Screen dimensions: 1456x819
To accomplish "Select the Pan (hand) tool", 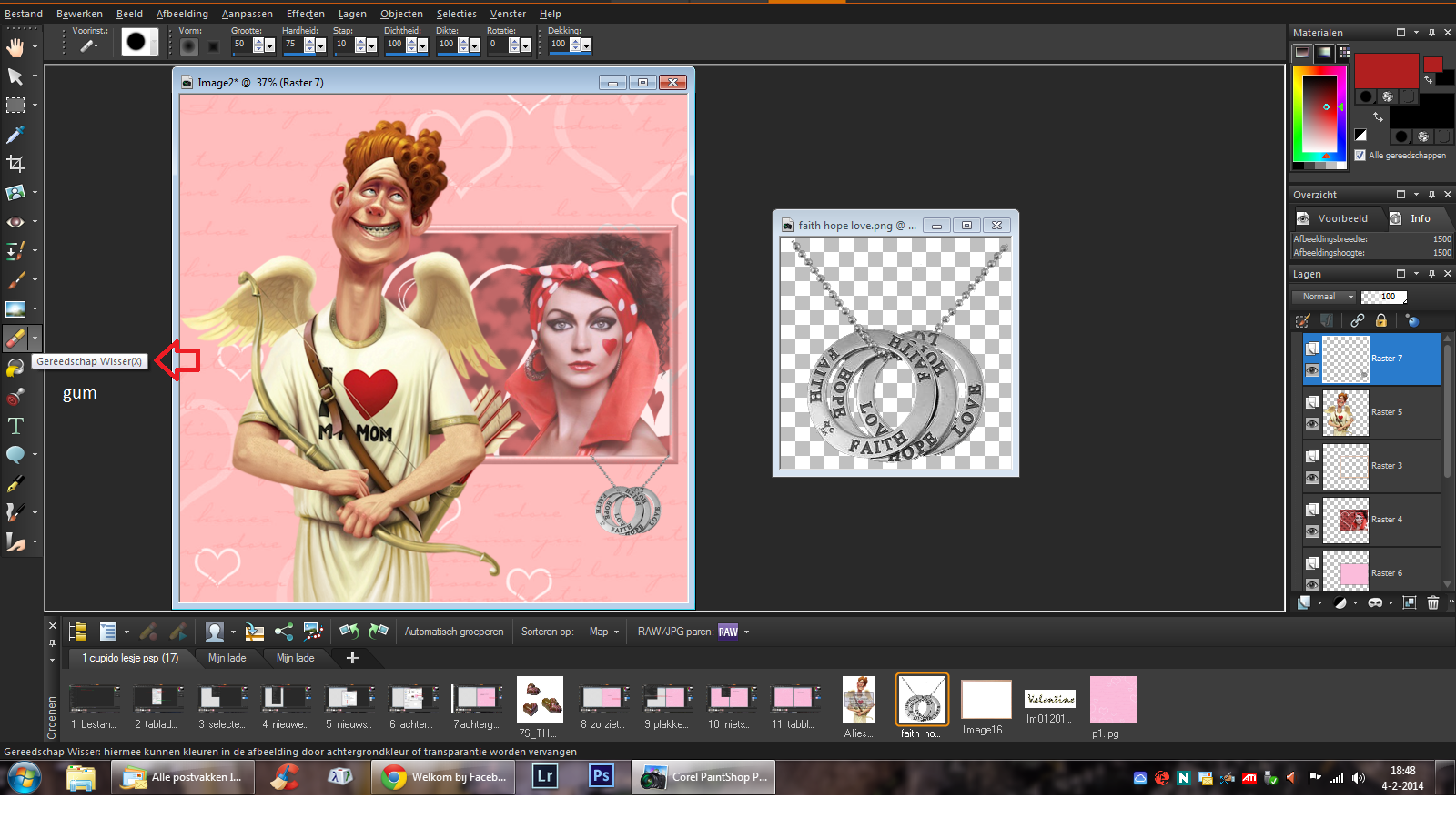I will coord(15,47).
